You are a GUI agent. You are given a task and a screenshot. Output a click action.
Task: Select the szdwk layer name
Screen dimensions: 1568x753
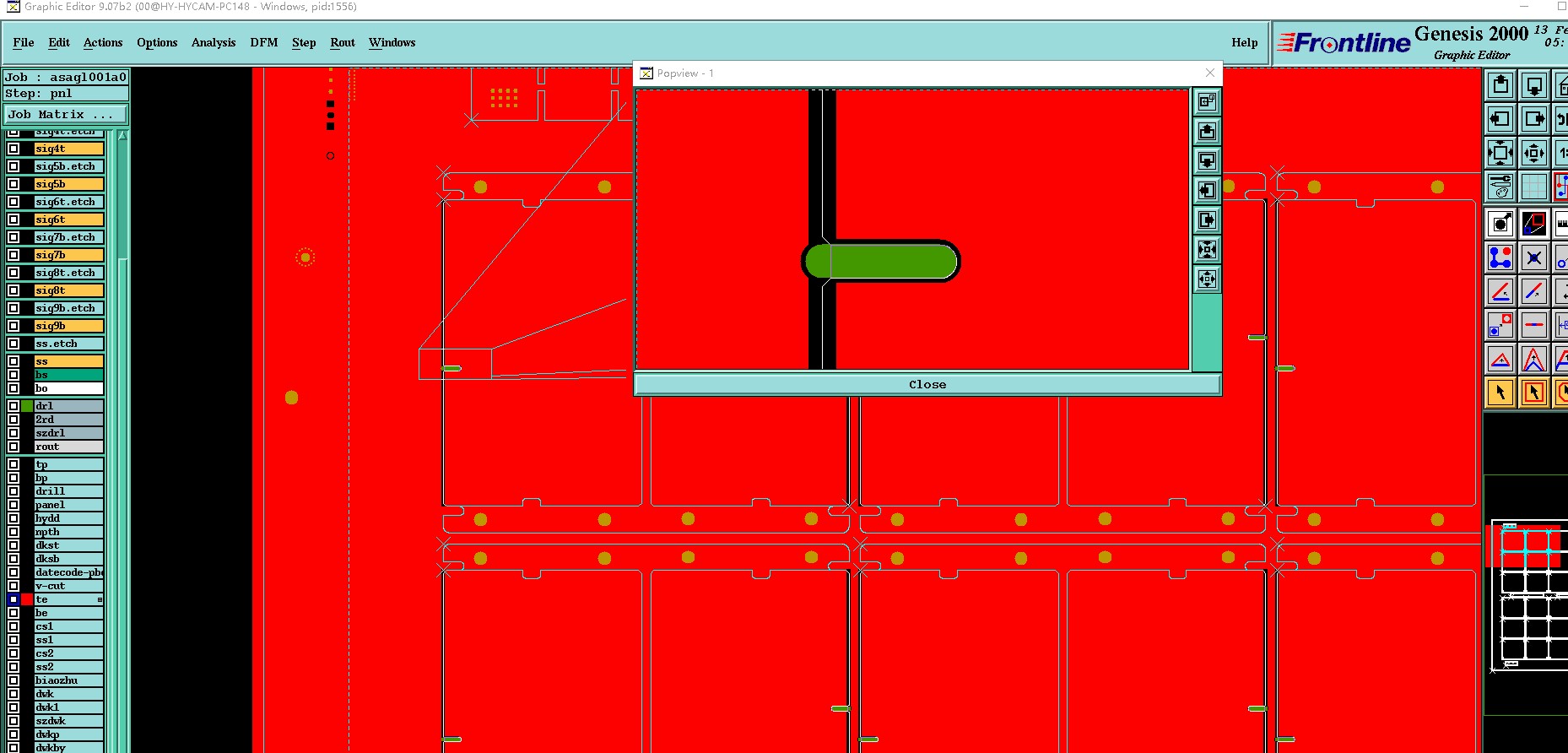(68, 721)
